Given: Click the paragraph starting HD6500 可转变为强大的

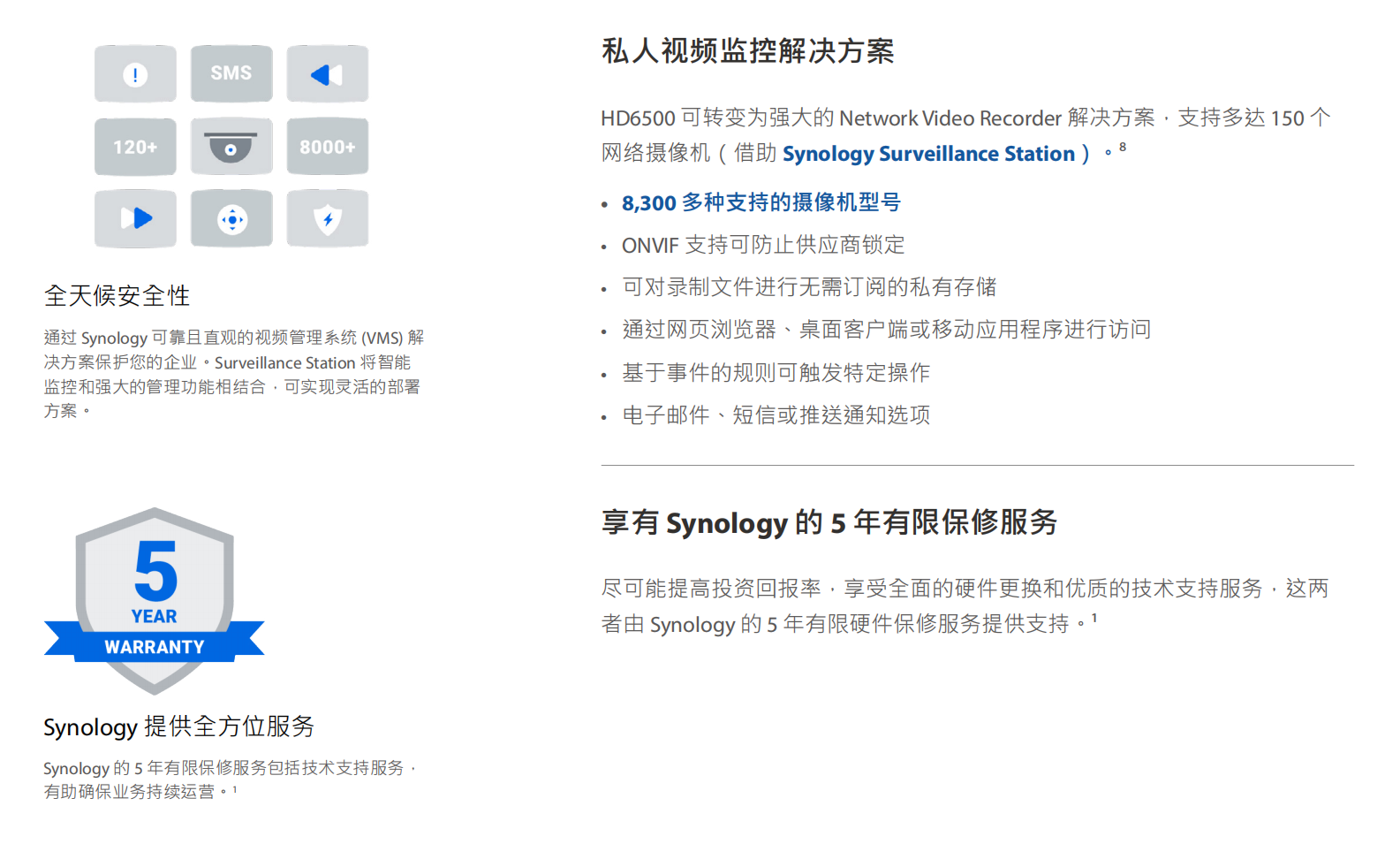Looking at the screenshot, I should pos(966,135).
